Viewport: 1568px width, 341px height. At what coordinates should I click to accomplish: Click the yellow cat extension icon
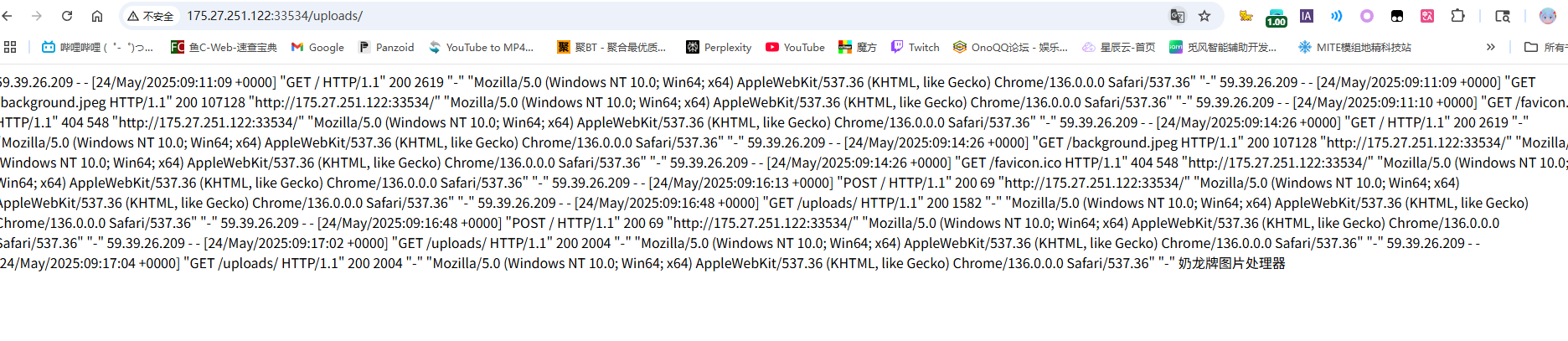pyautogui.click(x=1246, y=16)
